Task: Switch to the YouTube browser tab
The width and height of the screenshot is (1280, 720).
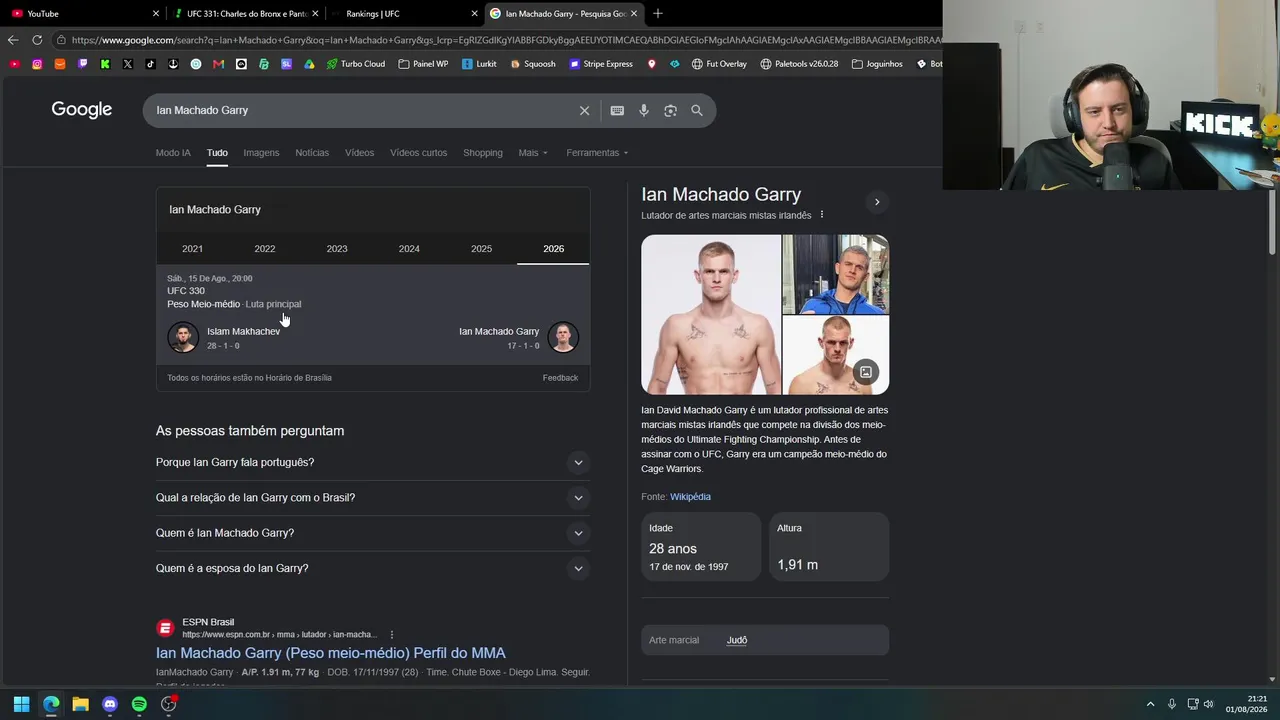Action: 85,14
